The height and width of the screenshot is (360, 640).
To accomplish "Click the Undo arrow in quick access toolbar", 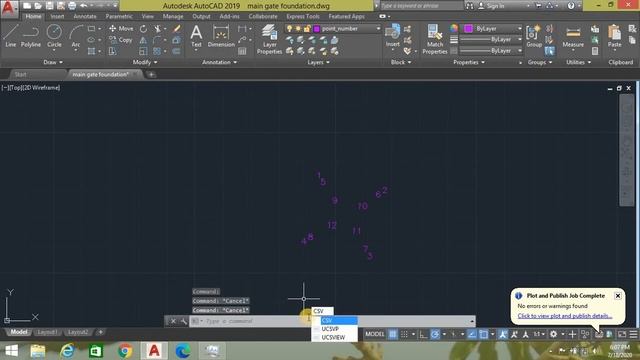I will click(x=84, y=6).
